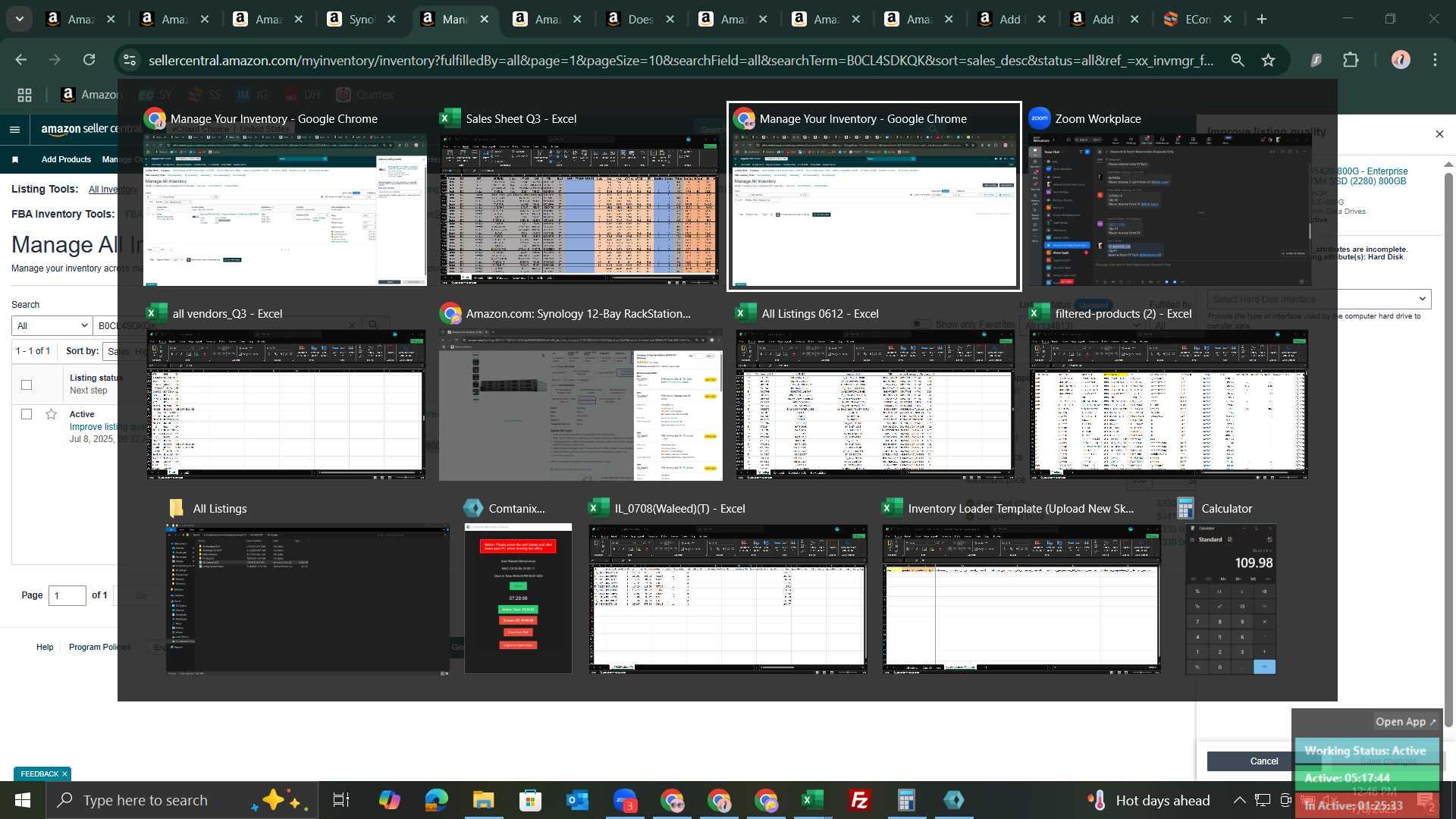The height and width of the screenshot is (819, 1456).
Task: Open Select Hard Disk Interface dropdown
Action: click(x=1319, y=299)
